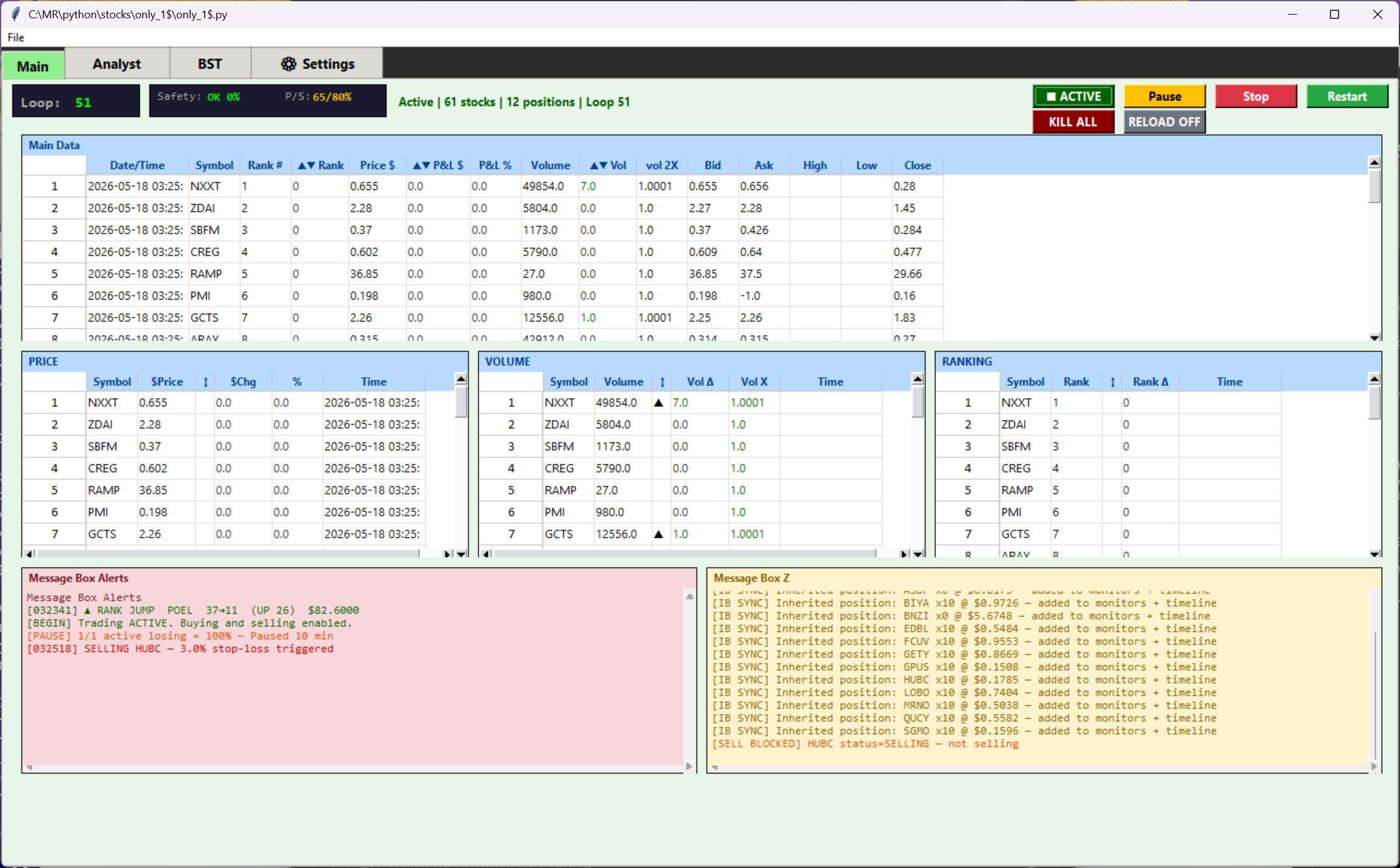Click the up-down arrow column in PRICE table
Image resolution: width=1400 pixels, height=868 pixels.
tap(205, 382)
